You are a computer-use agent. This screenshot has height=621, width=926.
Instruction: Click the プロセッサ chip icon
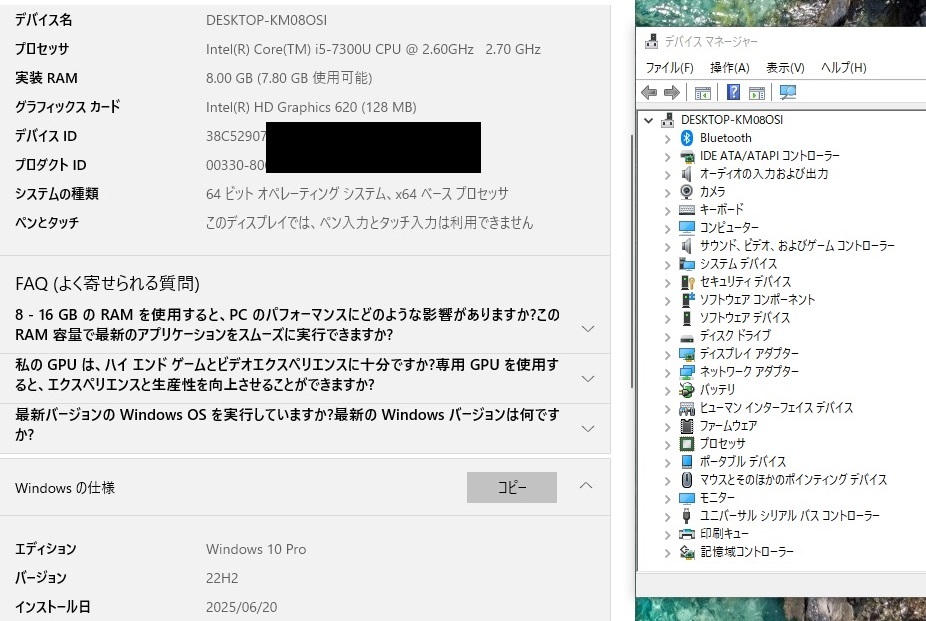point(686,444)
